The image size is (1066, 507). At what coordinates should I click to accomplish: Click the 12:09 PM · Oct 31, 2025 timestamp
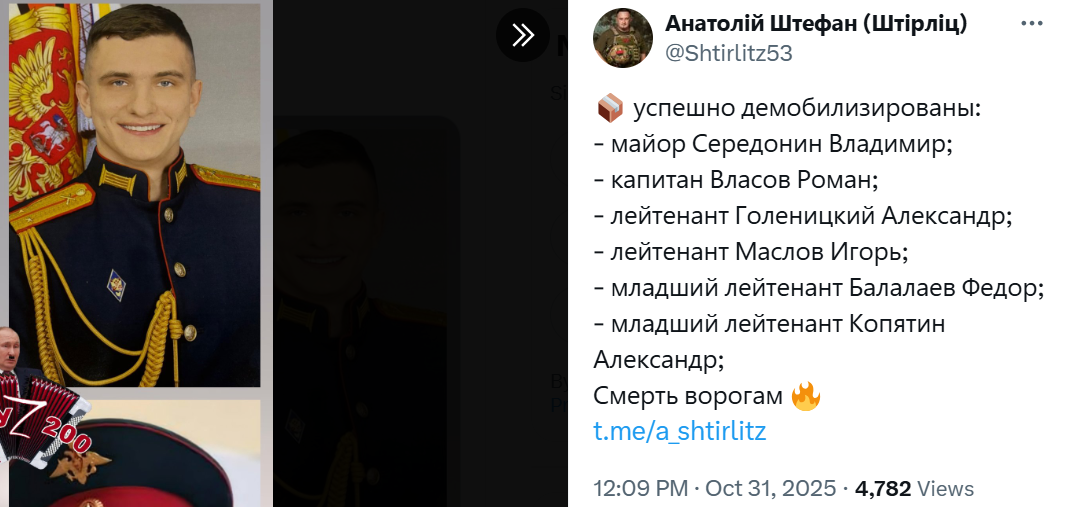pos(714,489)
